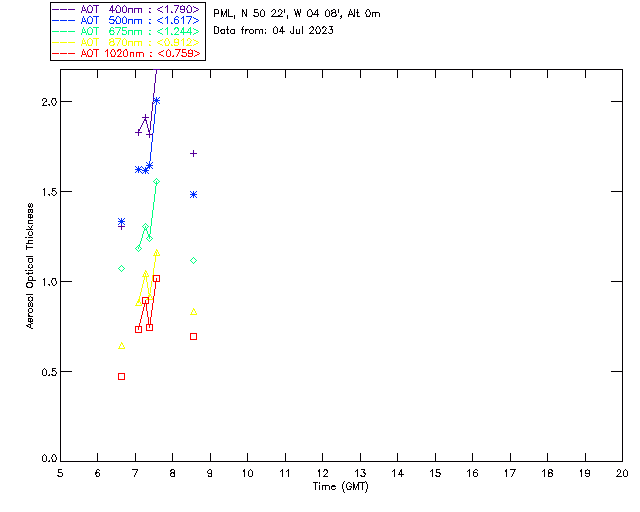Click the highest green diamond marker, near 1.55
Image resolution: width=640 pixels, height=512 pixels.
tap(156, 182)
